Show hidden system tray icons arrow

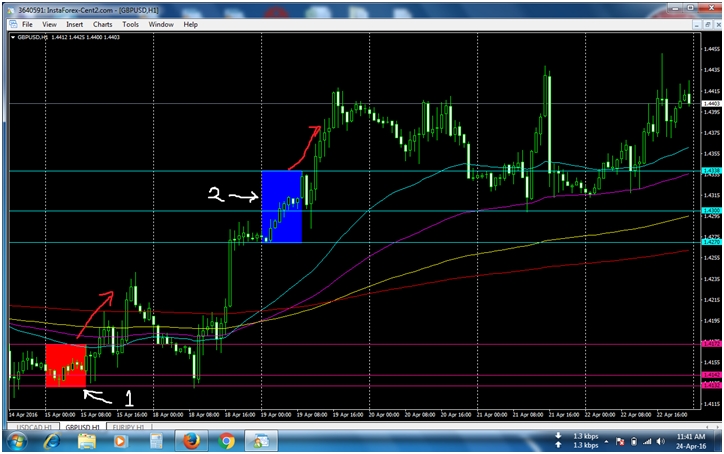(x=607, y=442)
